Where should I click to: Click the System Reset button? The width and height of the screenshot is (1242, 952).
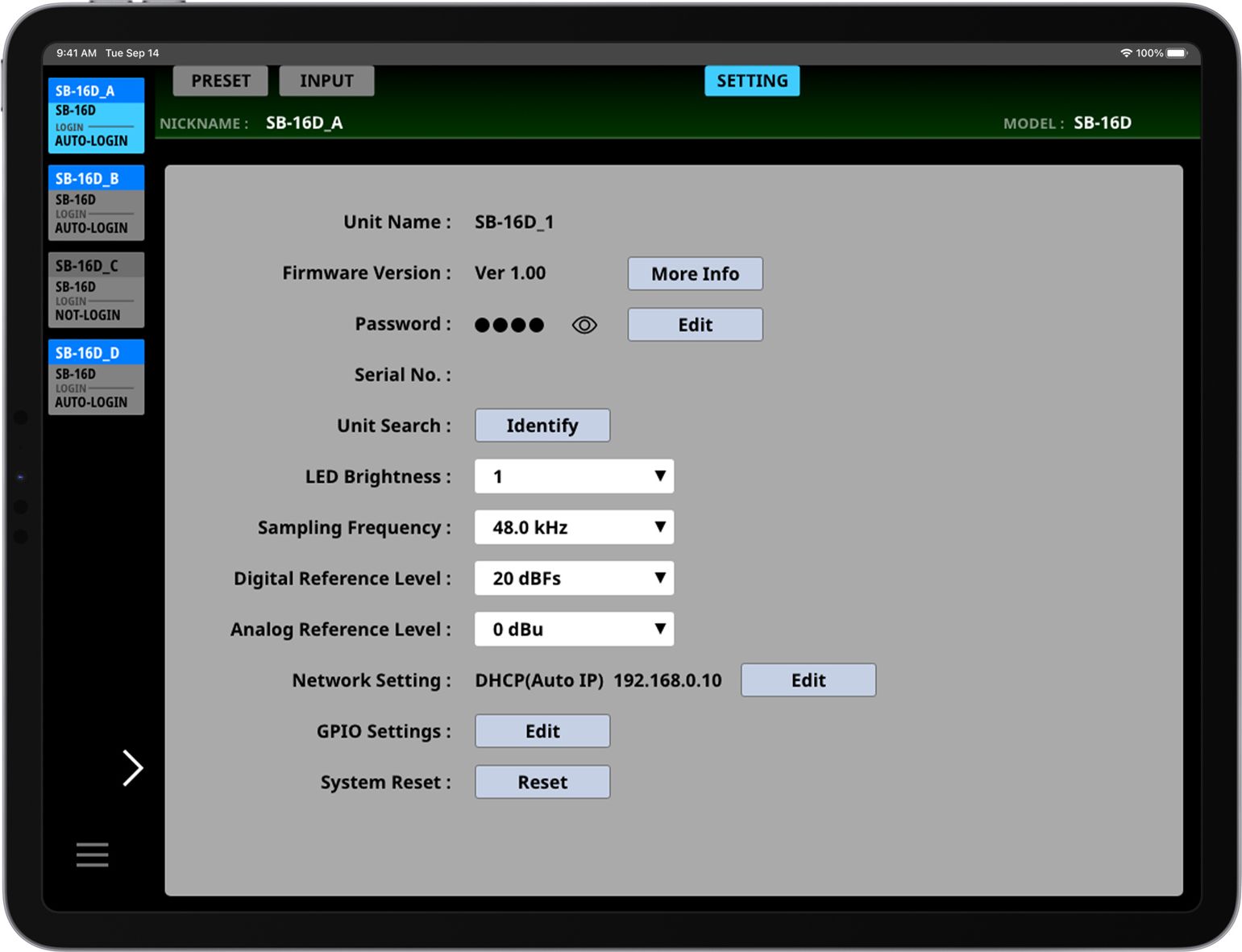coord(542,782)
